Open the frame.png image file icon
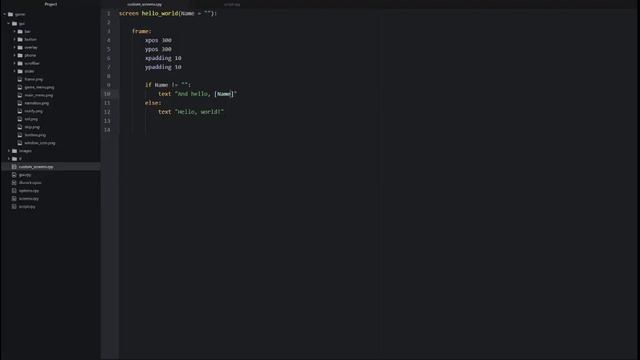This screenshot has height=360, width=640. (20, 79)
